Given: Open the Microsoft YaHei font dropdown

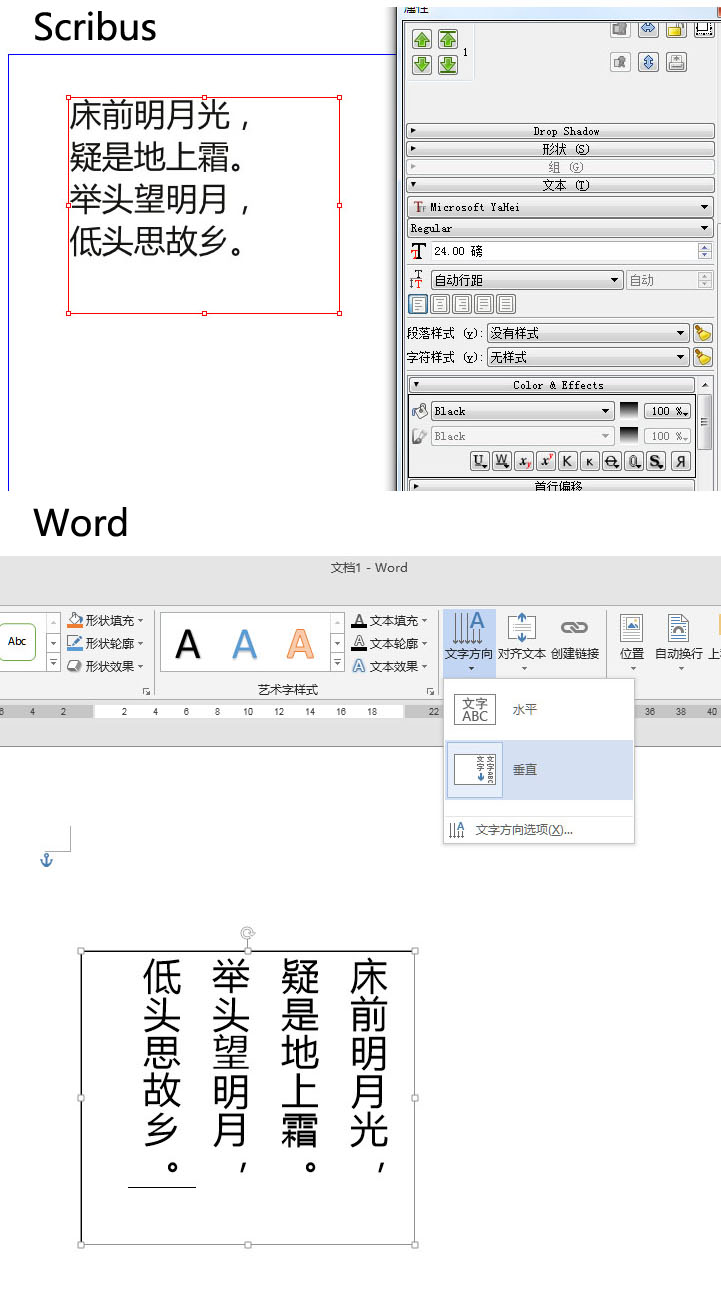Looking at the screenshot, I should [560, 207].
